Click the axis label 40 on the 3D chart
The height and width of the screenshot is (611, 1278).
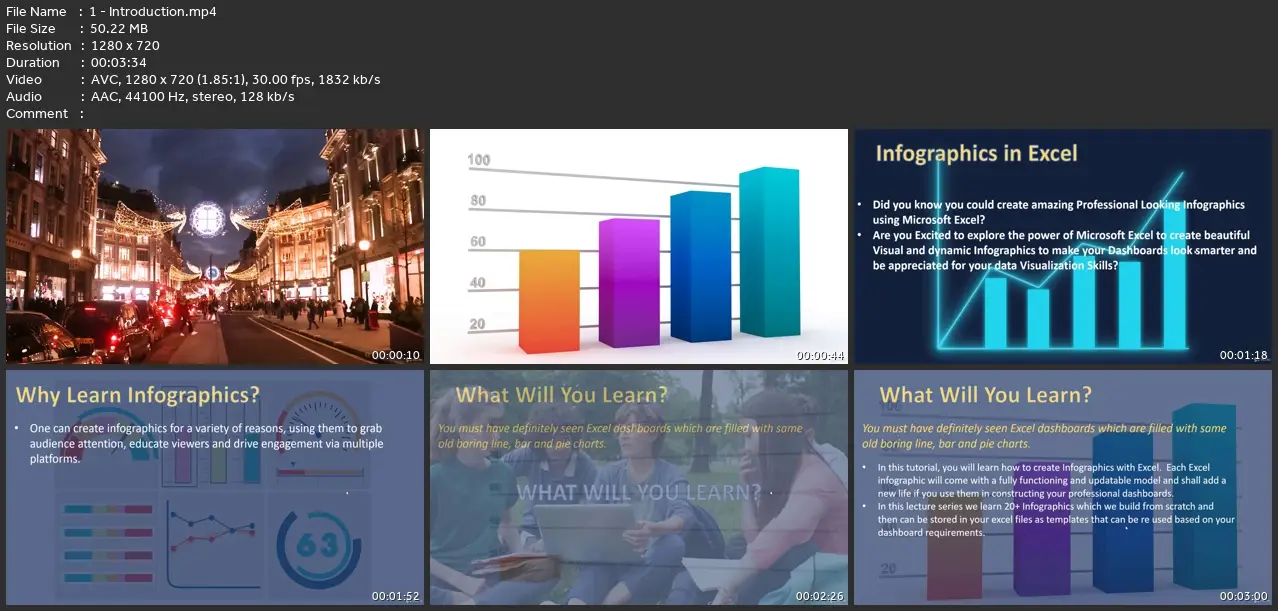477,283
